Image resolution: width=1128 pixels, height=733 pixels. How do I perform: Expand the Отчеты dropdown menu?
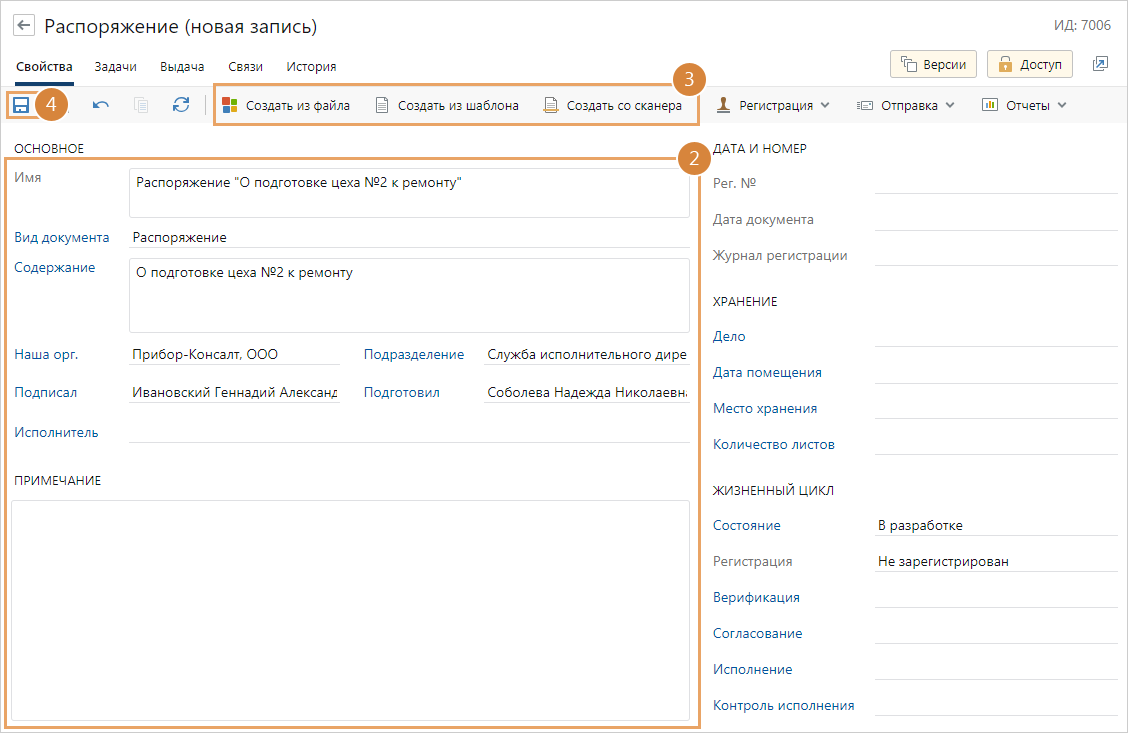tap(1025, 105)
